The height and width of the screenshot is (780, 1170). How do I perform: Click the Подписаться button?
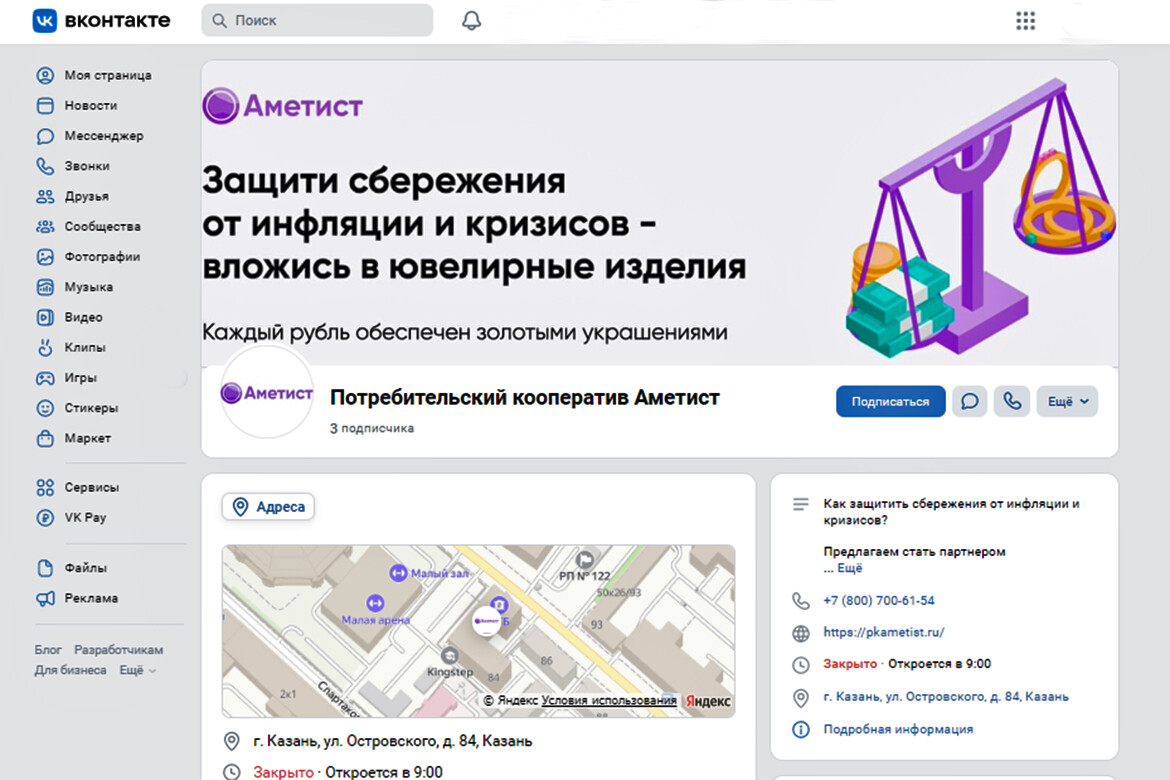pyautogui.click(x=890, y=401)
